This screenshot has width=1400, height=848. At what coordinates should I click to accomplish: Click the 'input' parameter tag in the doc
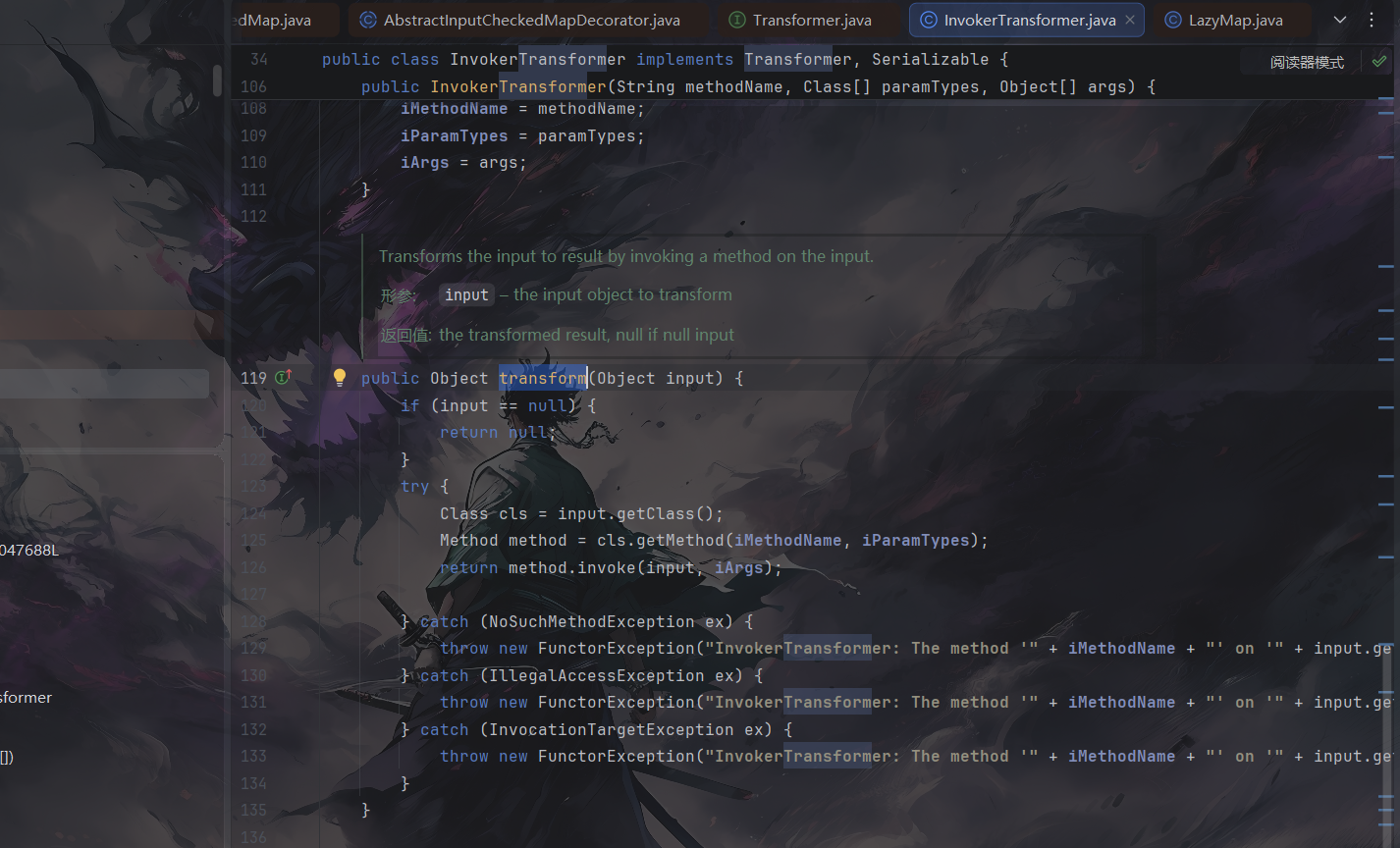pos(466,294)
